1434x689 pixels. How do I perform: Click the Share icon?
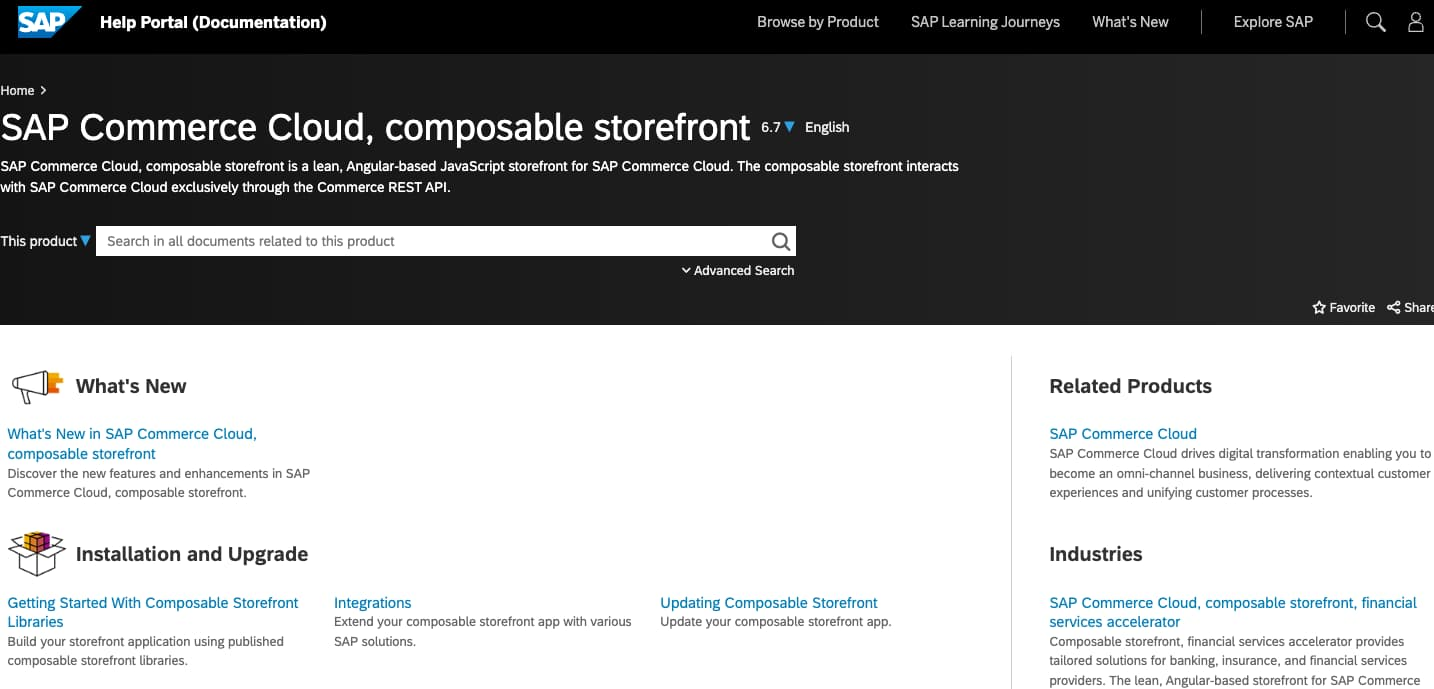tap(1394, 308)
